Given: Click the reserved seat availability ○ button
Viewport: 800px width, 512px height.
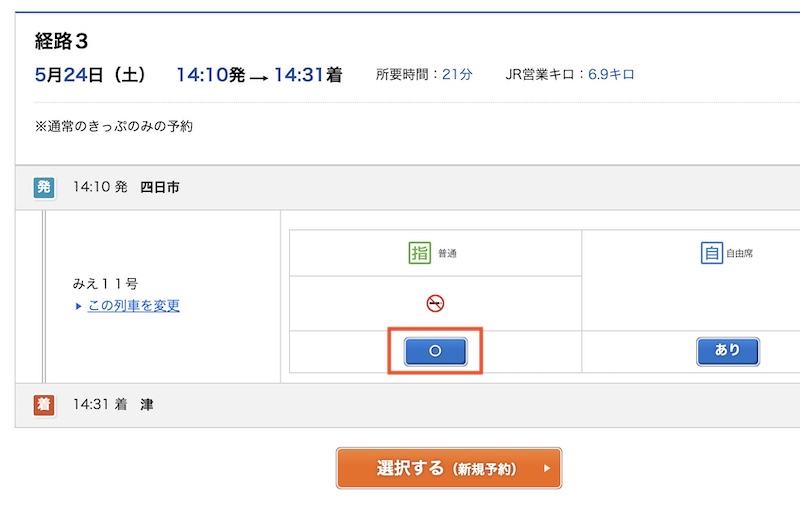Looking at the screenshot, I should click(435, 351).
